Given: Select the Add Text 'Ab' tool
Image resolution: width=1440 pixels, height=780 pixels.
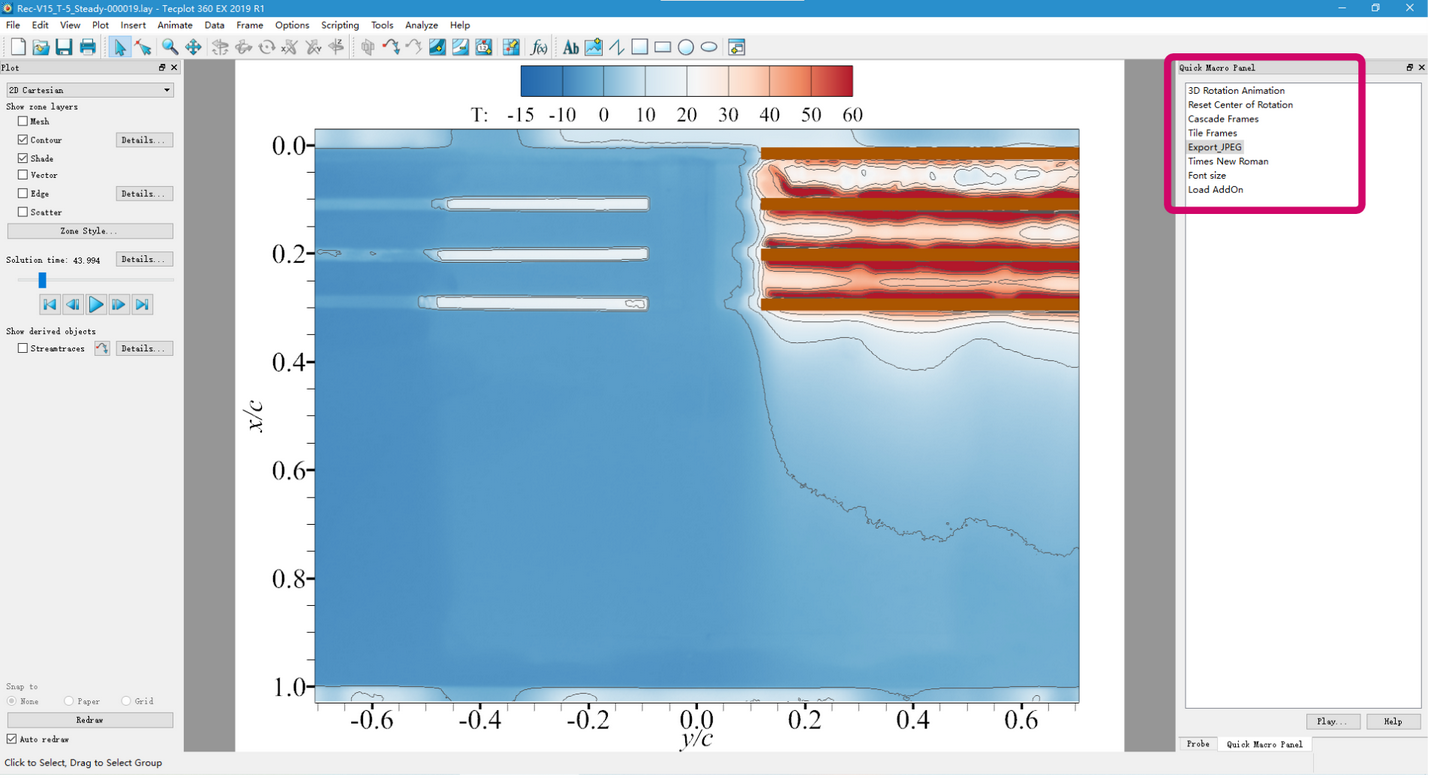Looking at the screenshot, I should click(x=570, y=47).
